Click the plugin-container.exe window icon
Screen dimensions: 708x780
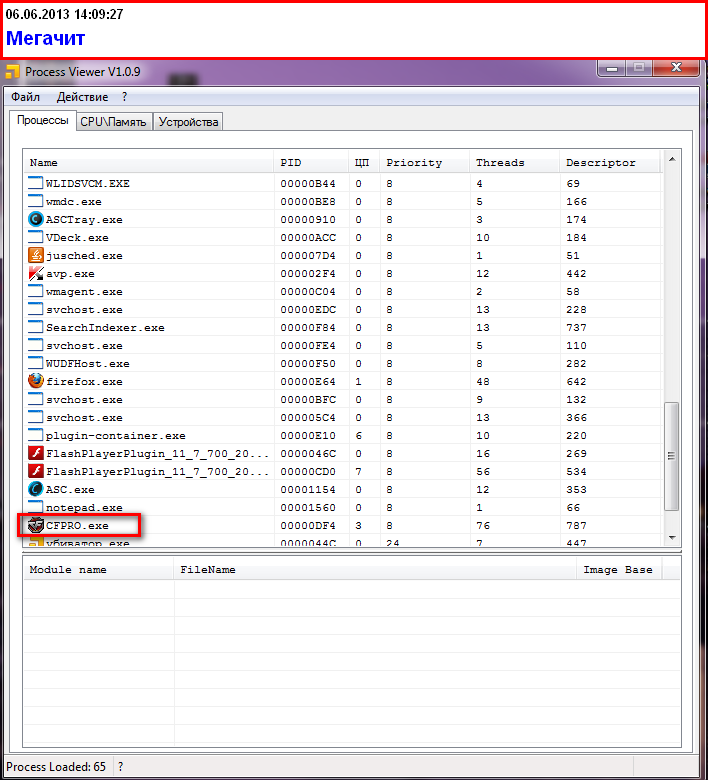(35, 435)
